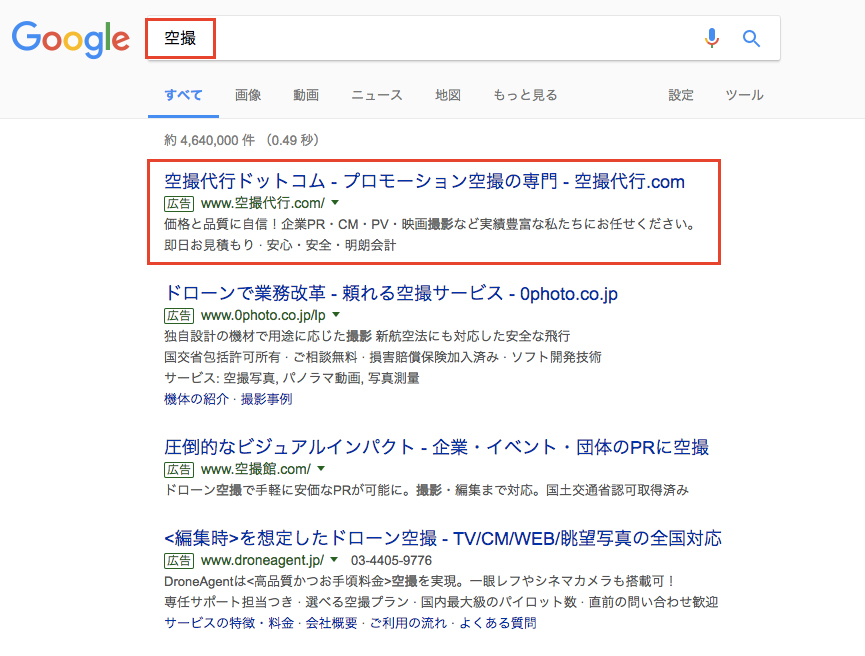Start voice search with microphone icon
Image resolution: width=865 pixels, height=656 pixels.
[712, 38]
